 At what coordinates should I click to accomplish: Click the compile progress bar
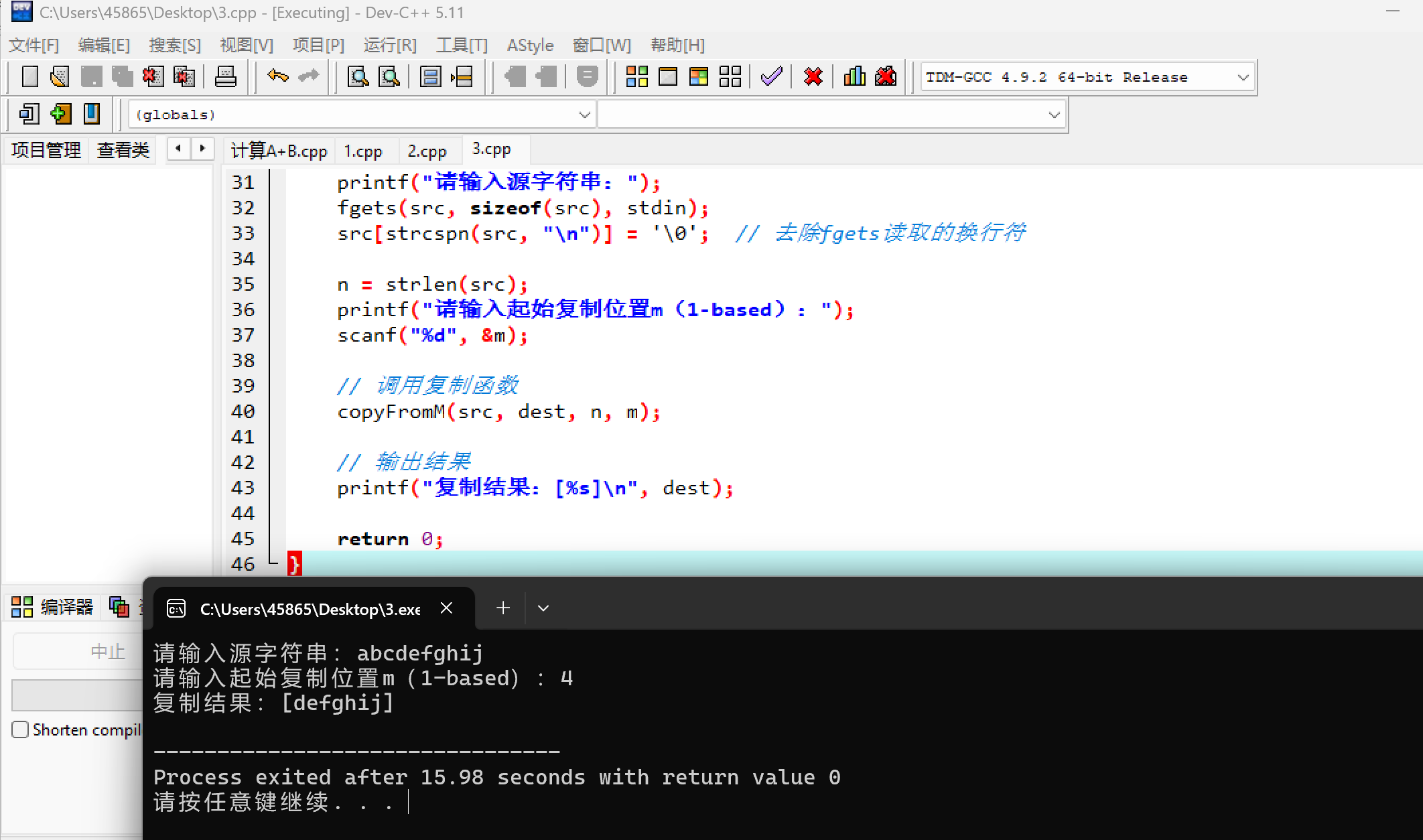click(x=77, y=695)
